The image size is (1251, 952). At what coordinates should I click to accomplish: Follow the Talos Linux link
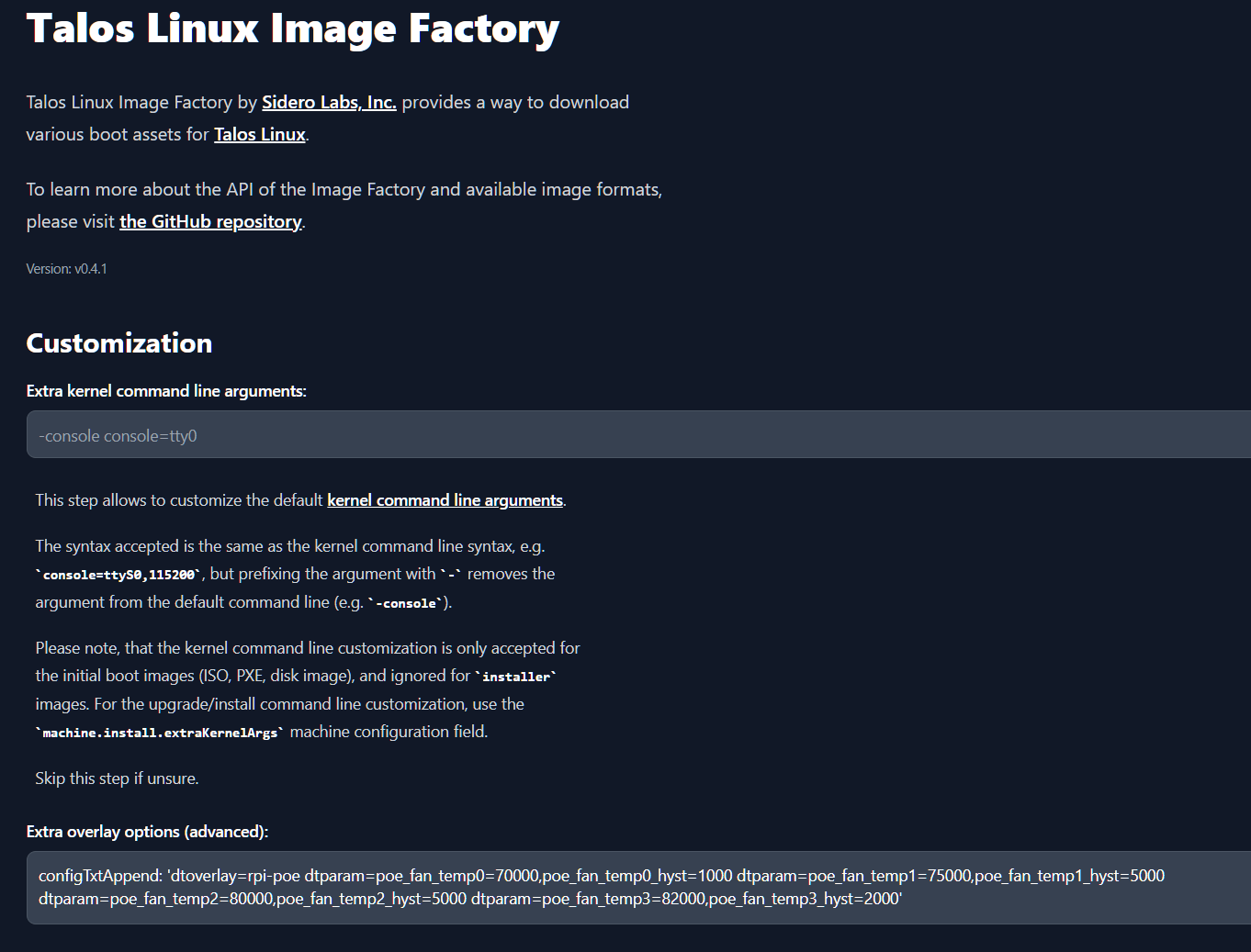pyautogui.click(x=260, y=134)
